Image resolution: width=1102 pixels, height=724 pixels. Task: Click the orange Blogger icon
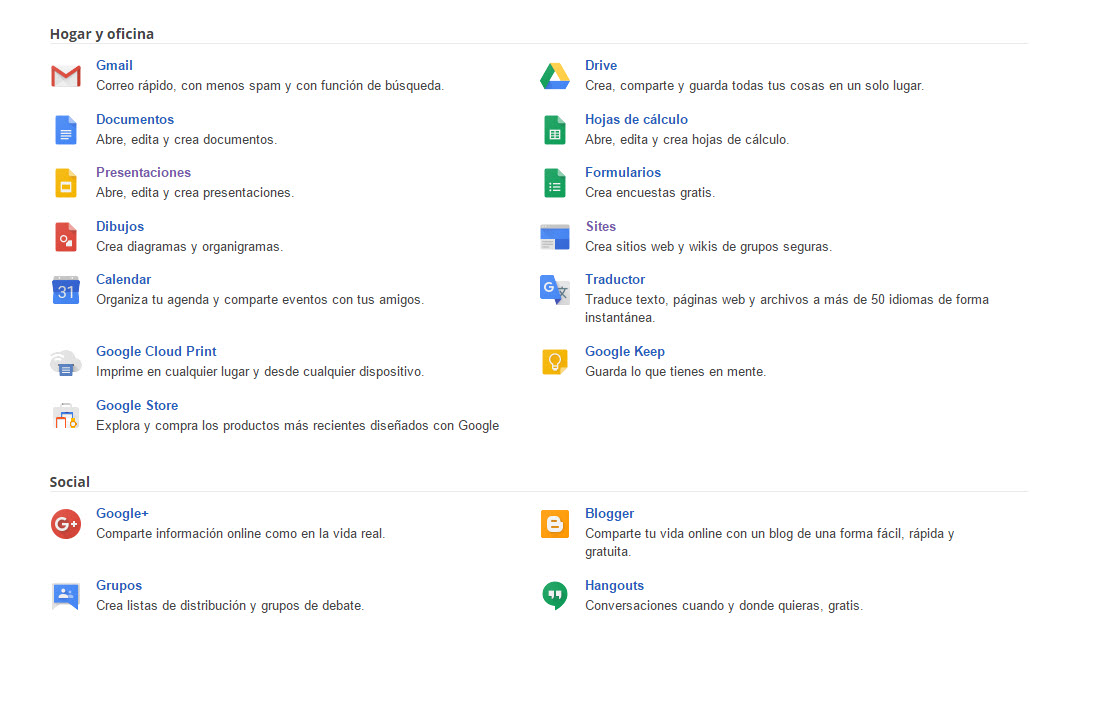[555, 524]
